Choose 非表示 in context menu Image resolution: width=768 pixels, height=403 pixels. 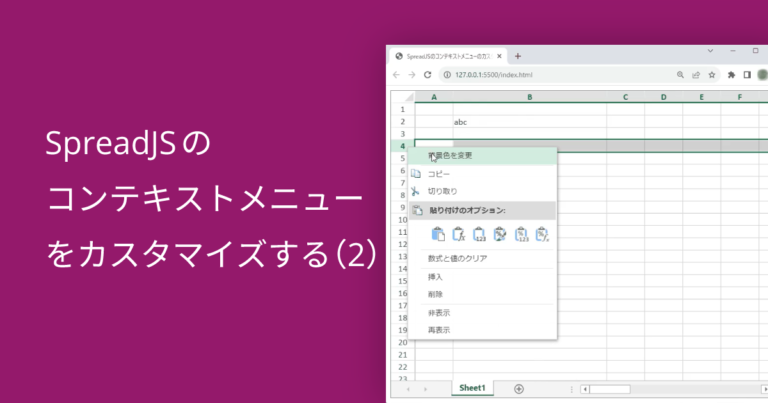[x=482, y=313]
